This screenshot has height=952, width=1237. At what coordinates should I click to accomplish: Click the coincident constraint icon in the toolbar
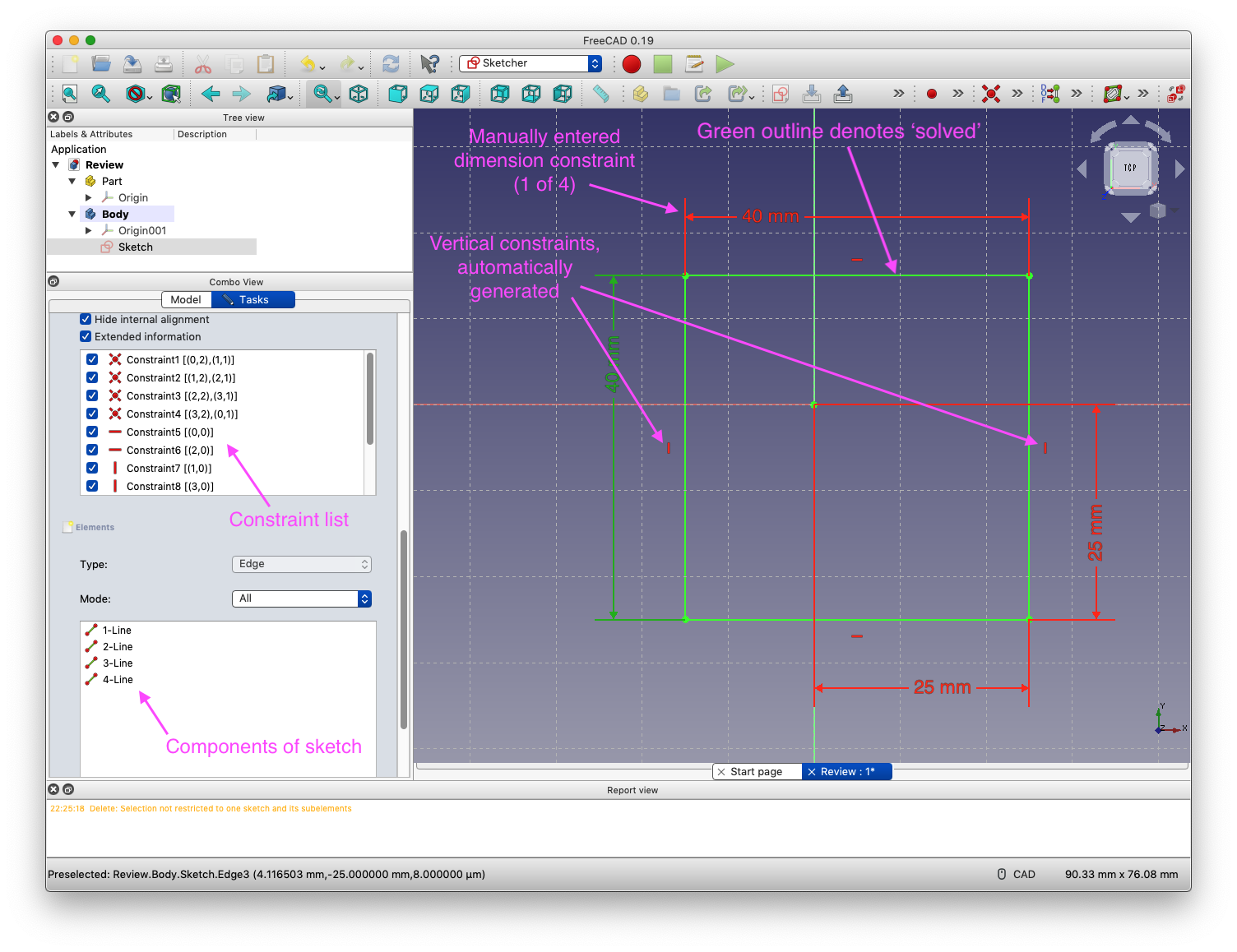tap(991, 93)
